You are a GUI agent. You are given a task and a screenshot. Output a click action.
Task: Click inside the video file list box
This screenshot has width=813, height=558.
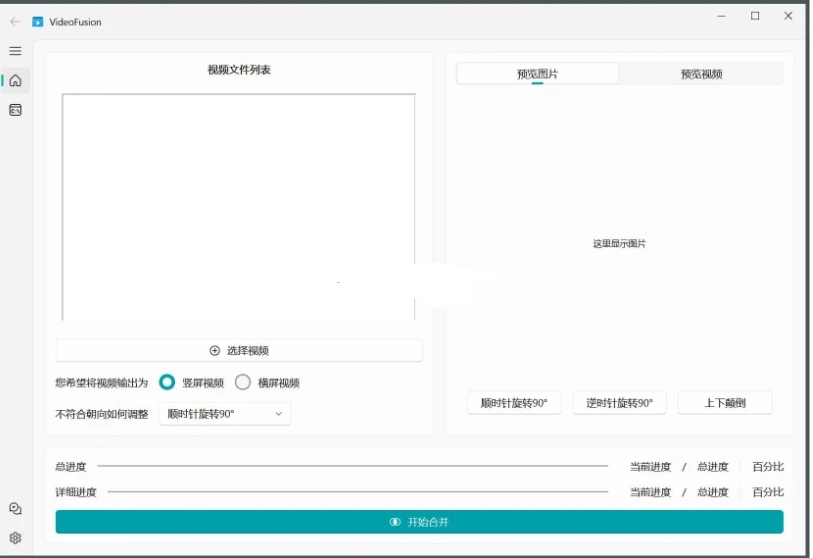click(x=239, y=207)
